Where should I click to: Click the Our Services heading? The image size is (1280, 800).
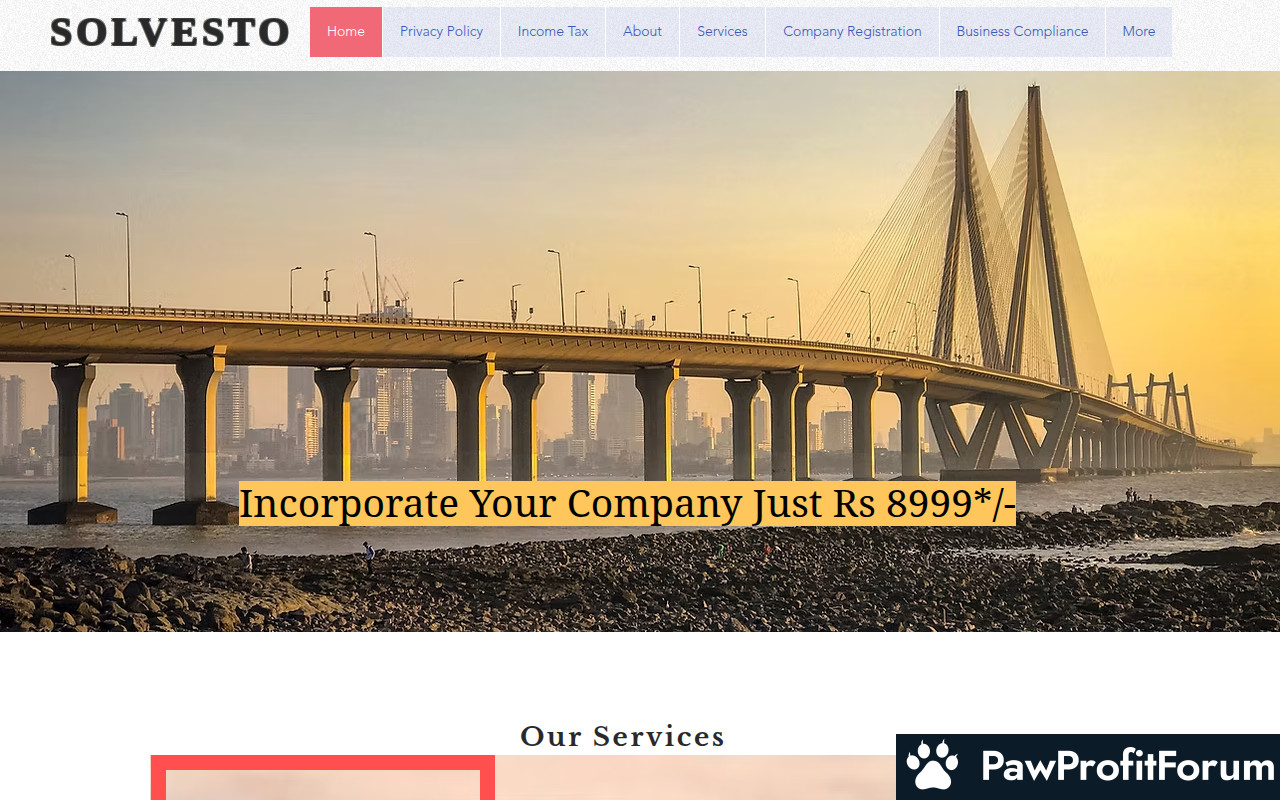click(622, 736)
